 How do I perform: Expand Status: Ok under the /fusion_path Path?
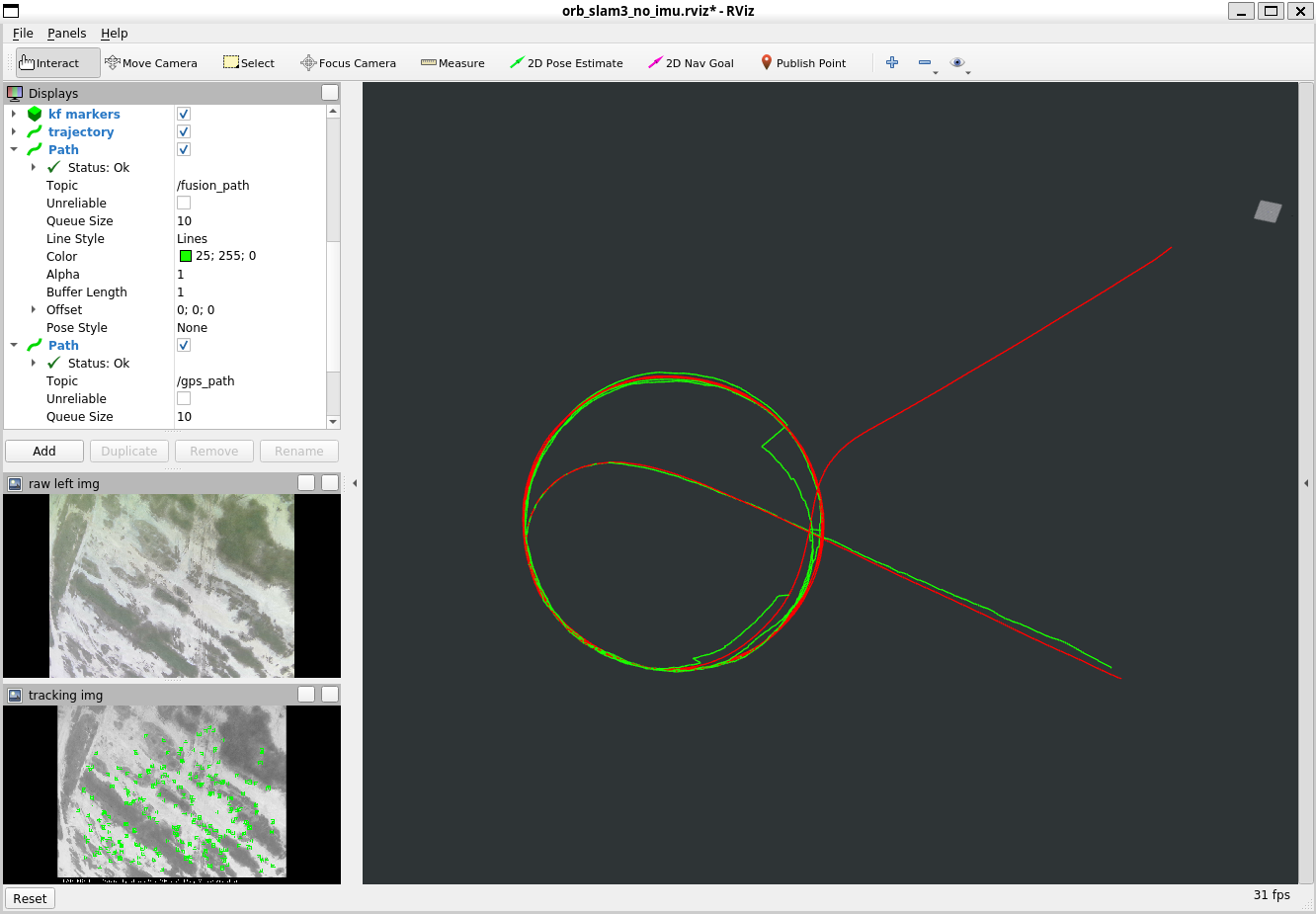click(34, 167)
